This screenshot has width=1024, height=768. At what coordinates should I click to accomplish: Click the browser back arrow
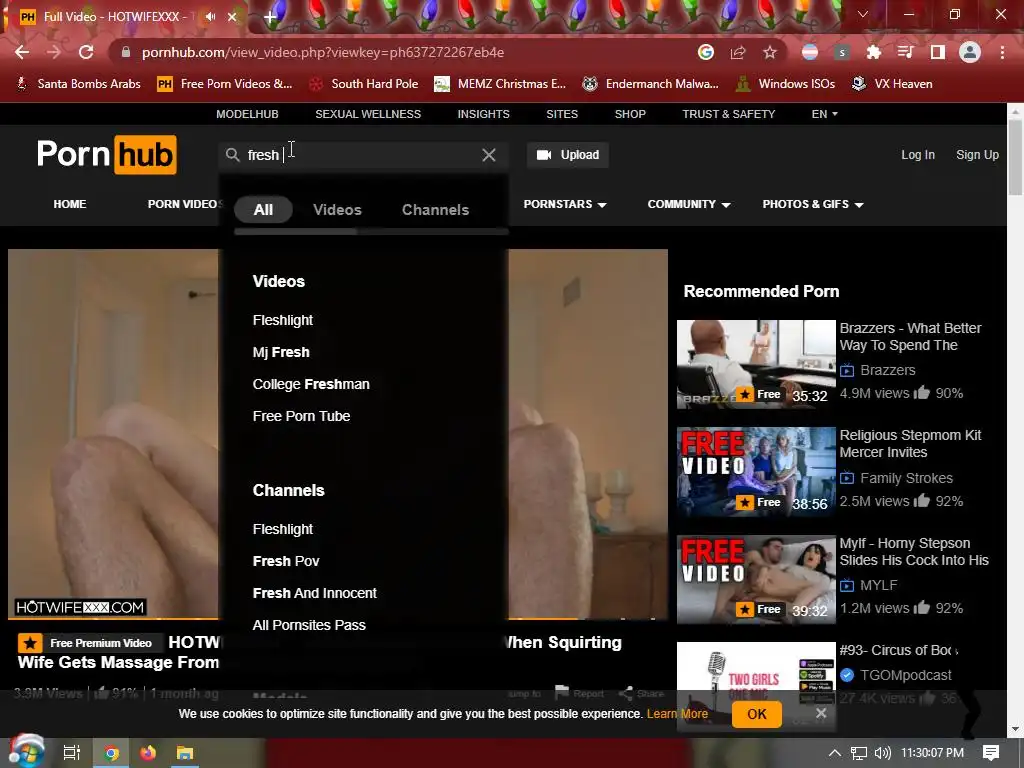22,52
